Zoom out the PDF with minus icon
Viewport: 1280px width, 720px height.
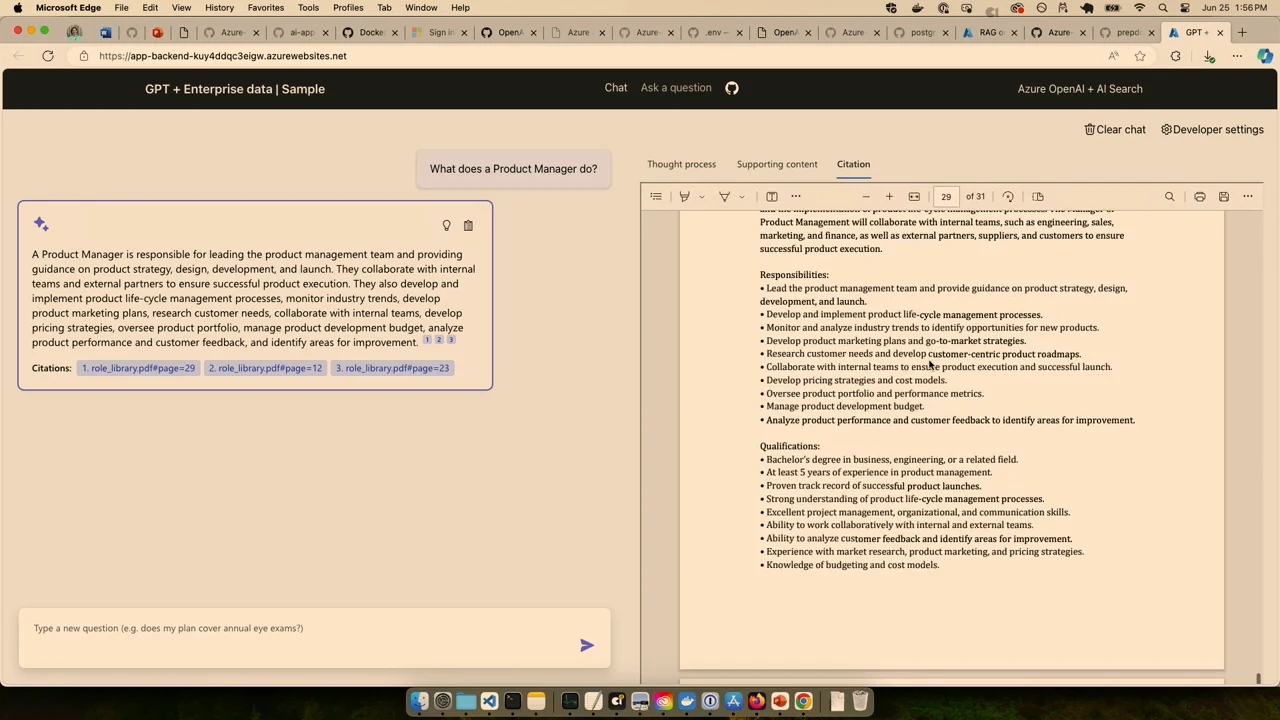[x=866, y=197]
